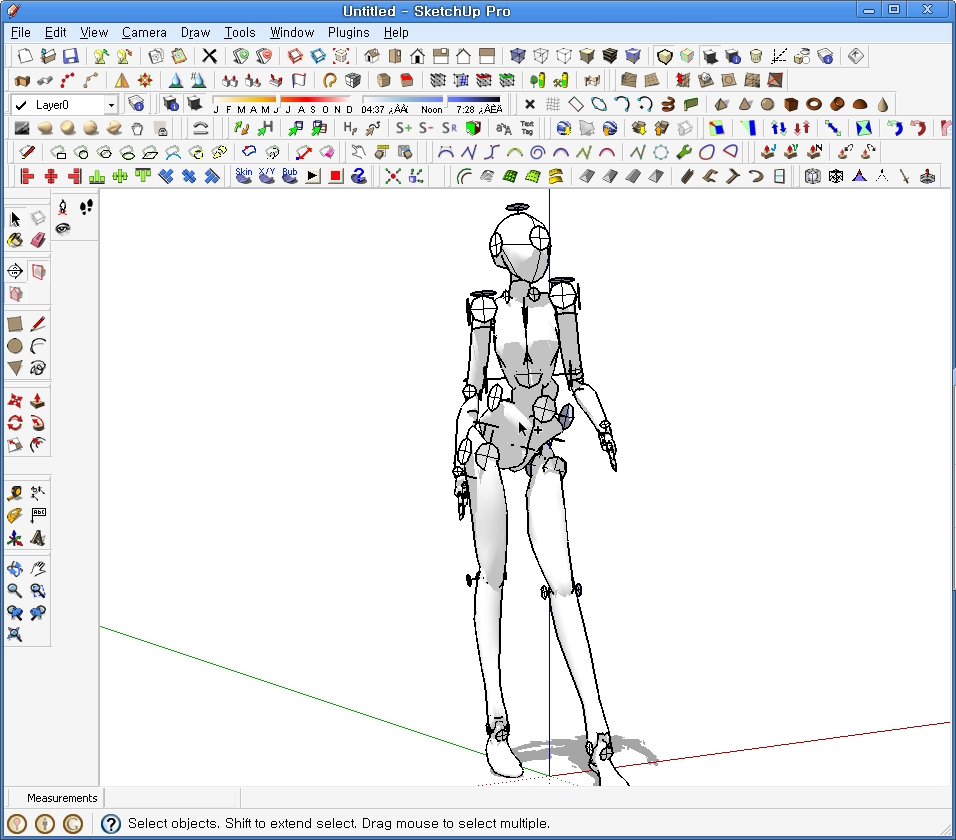Select the Rectangle drawing tool
This screenshot has height=840, width=956.
[15, 324]
